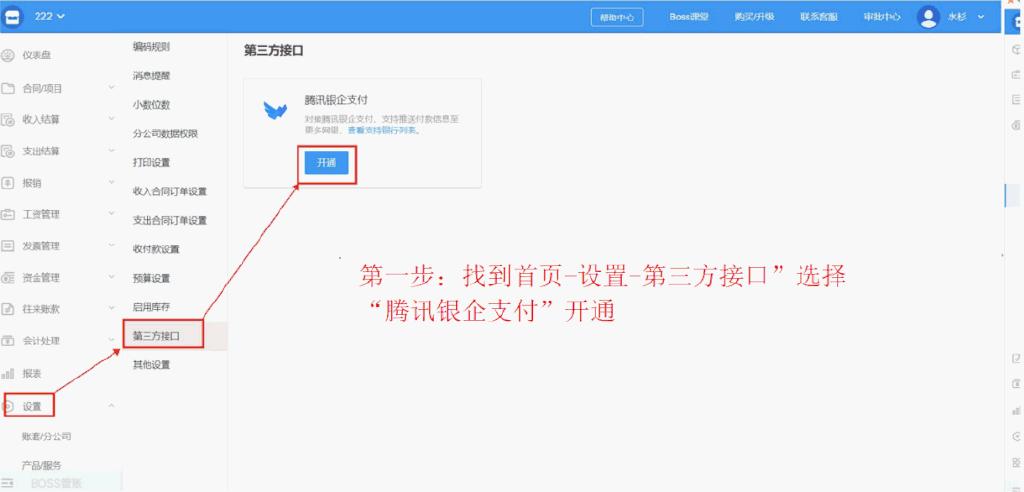Click the app logo icon in the header
Viewport: 1024px width, 492px height.
13,16
